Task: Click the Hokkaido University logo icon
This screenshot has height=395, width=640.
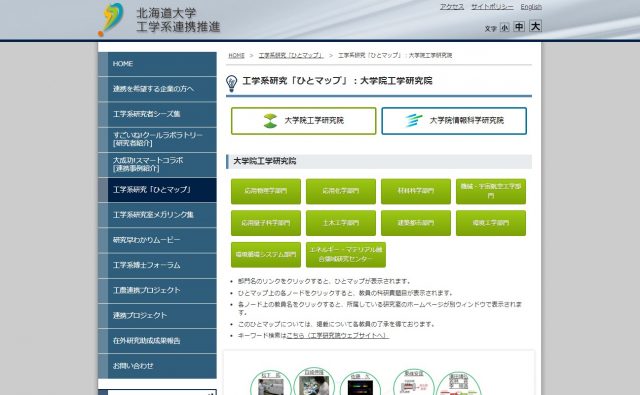Action: point(111,19)
